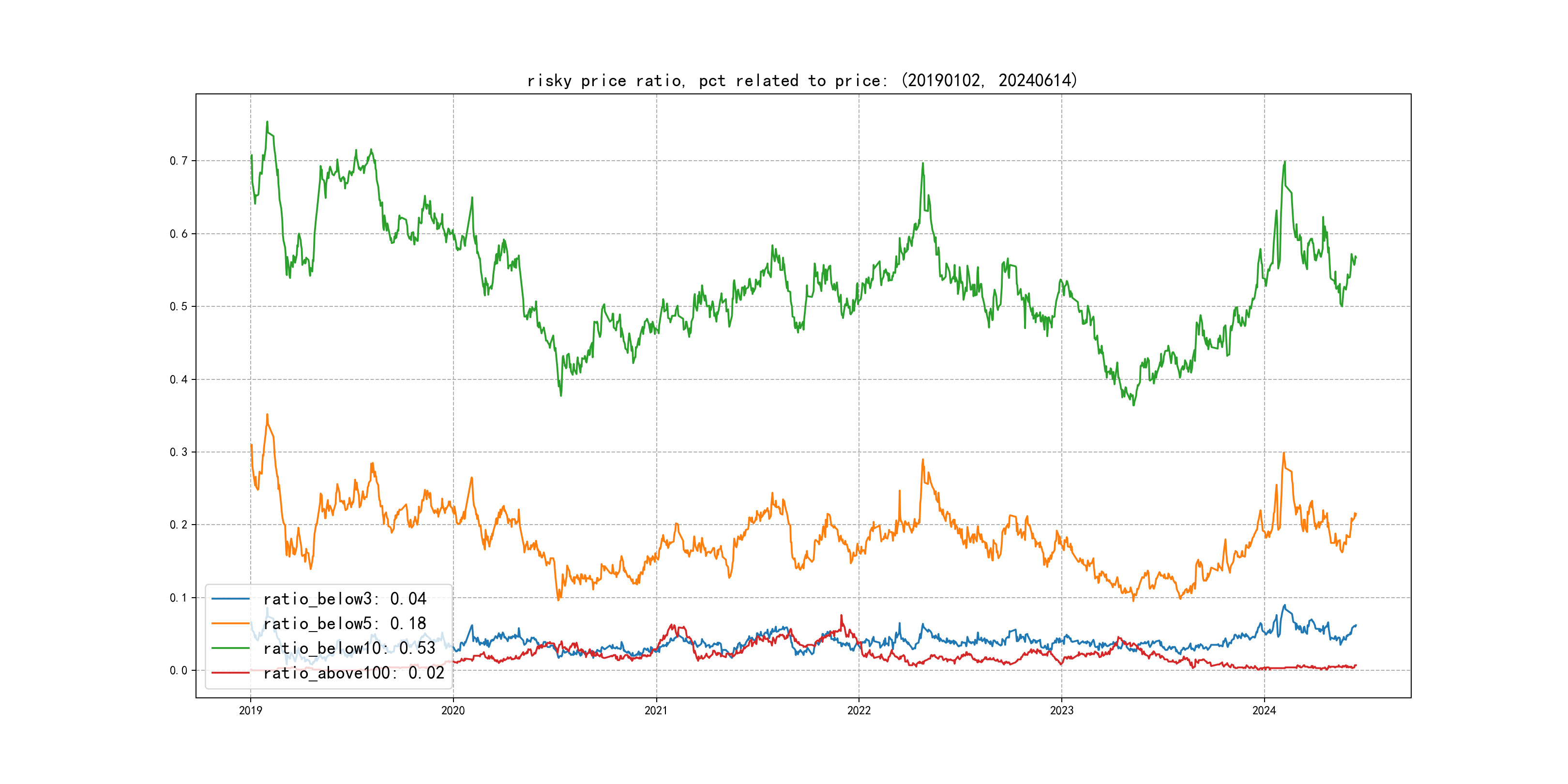Click the 0.7 y-axis tick label
The height and width of the screenshot is (784, 1568).
[179, 161]
